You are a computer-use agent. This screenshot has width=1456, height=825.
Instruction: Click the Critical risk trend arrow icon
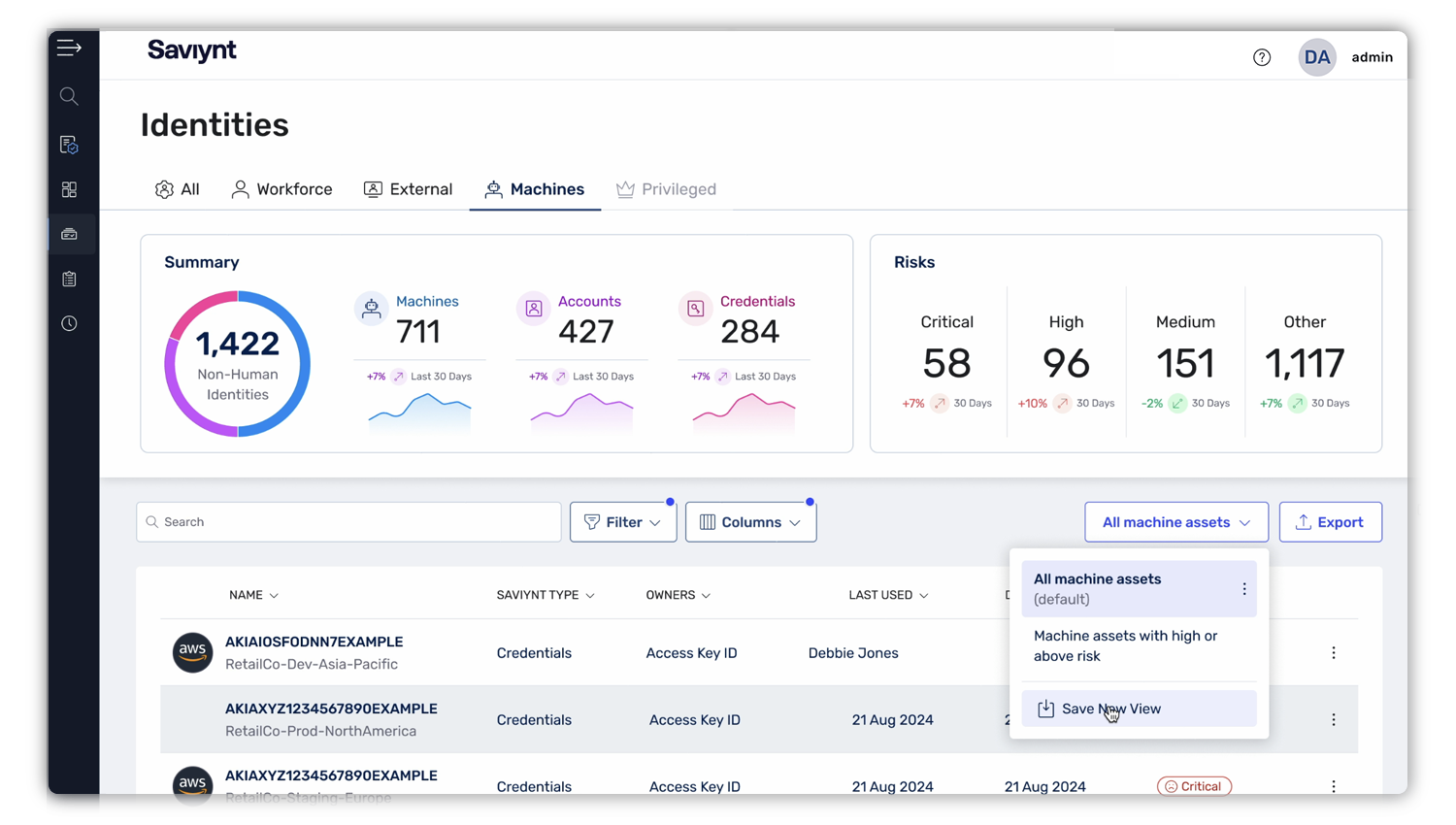coord(939,403)
